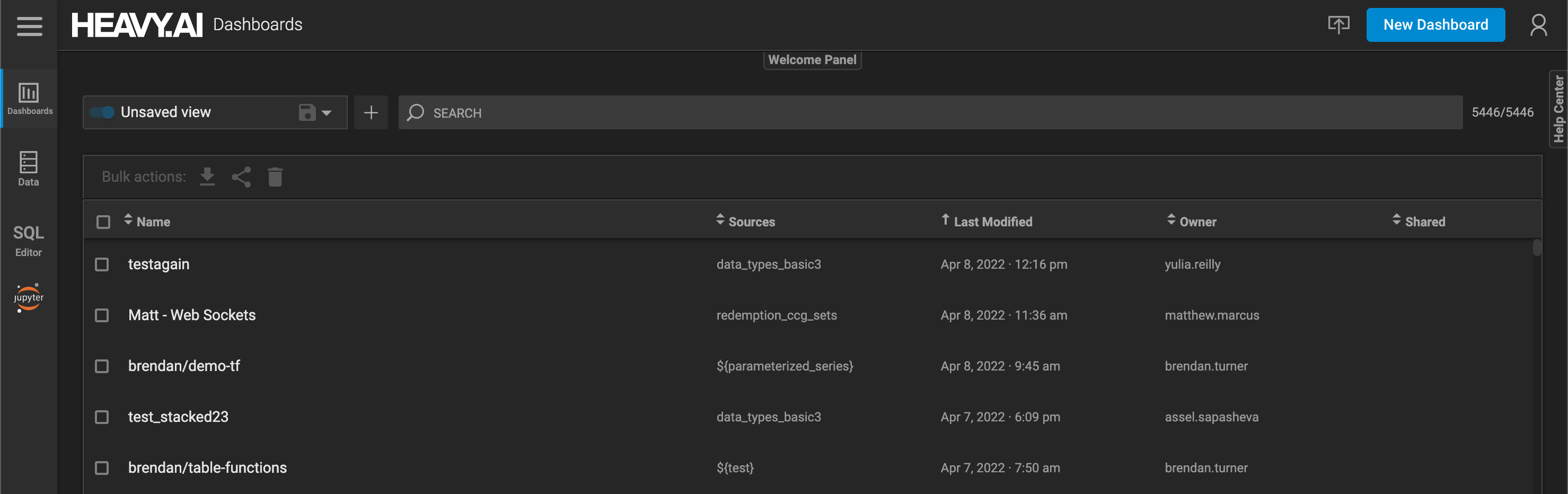Expand the save view dropdown arrow
This screenshot has height=494, width=1568.
(x=327, y=112)
